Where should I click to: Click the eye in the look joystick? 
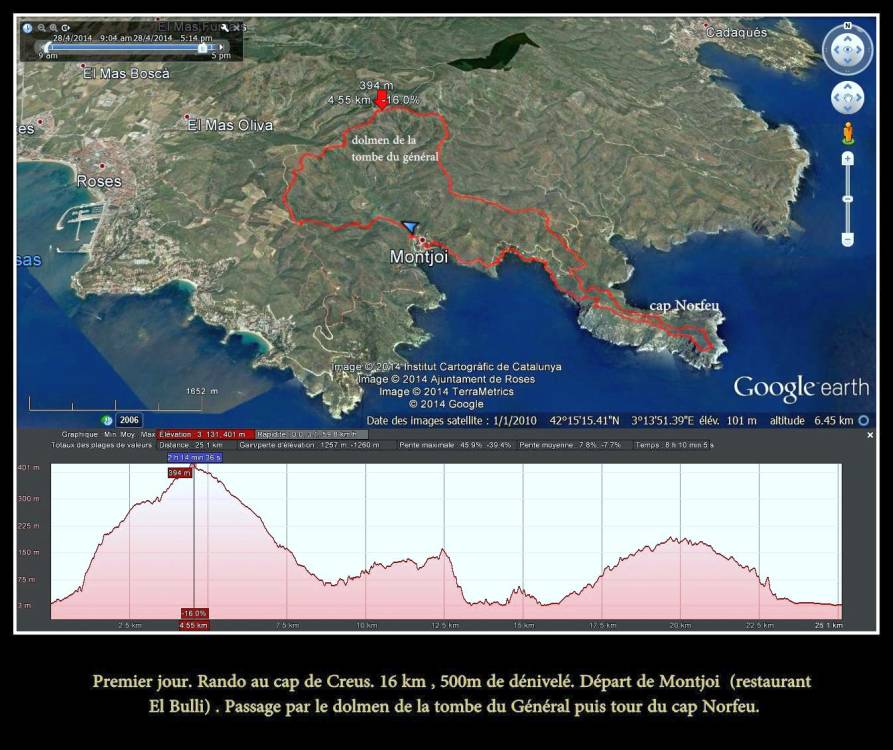tap(847, 50)
